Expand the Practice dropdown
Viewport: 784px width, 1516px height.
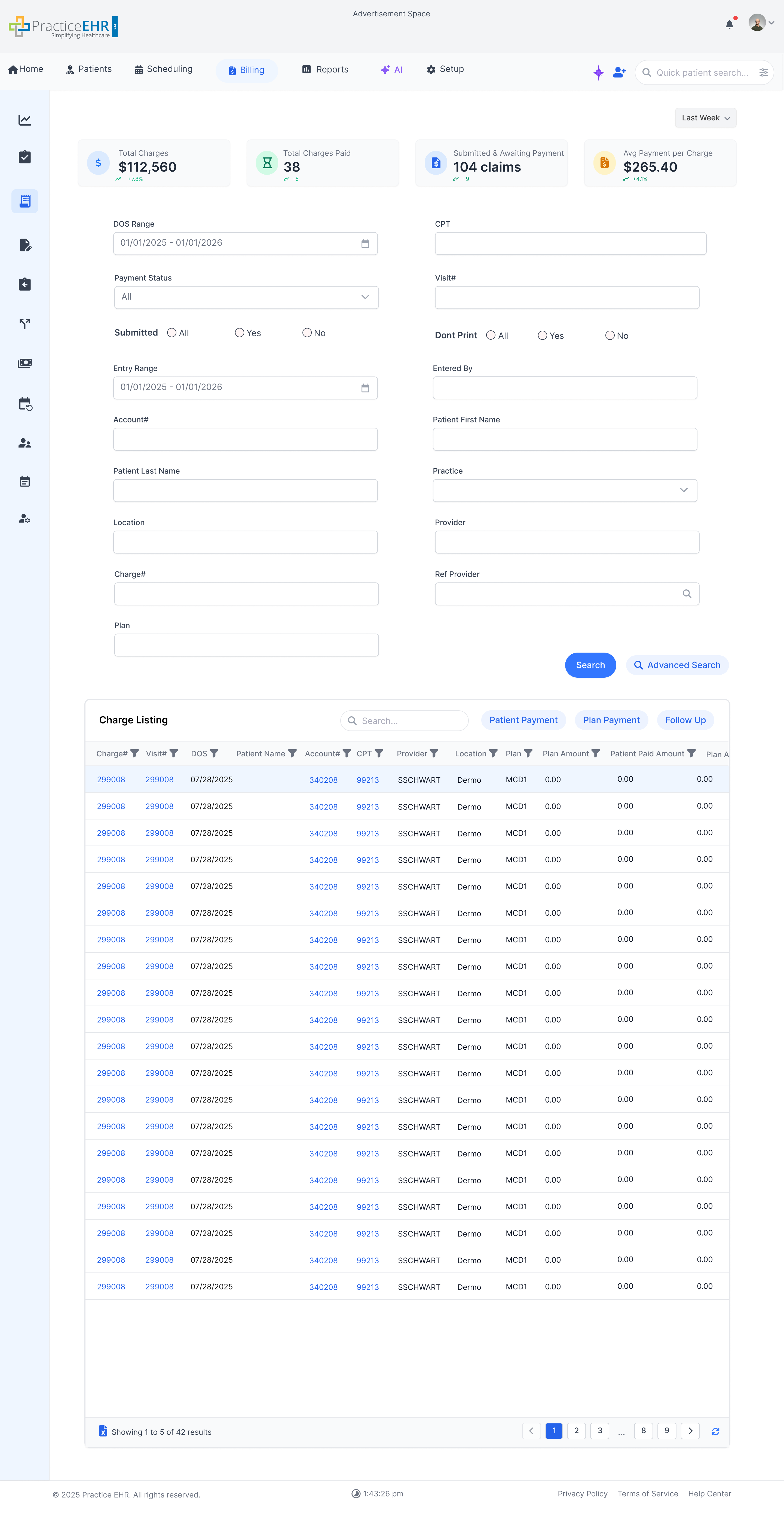[565, 490]
